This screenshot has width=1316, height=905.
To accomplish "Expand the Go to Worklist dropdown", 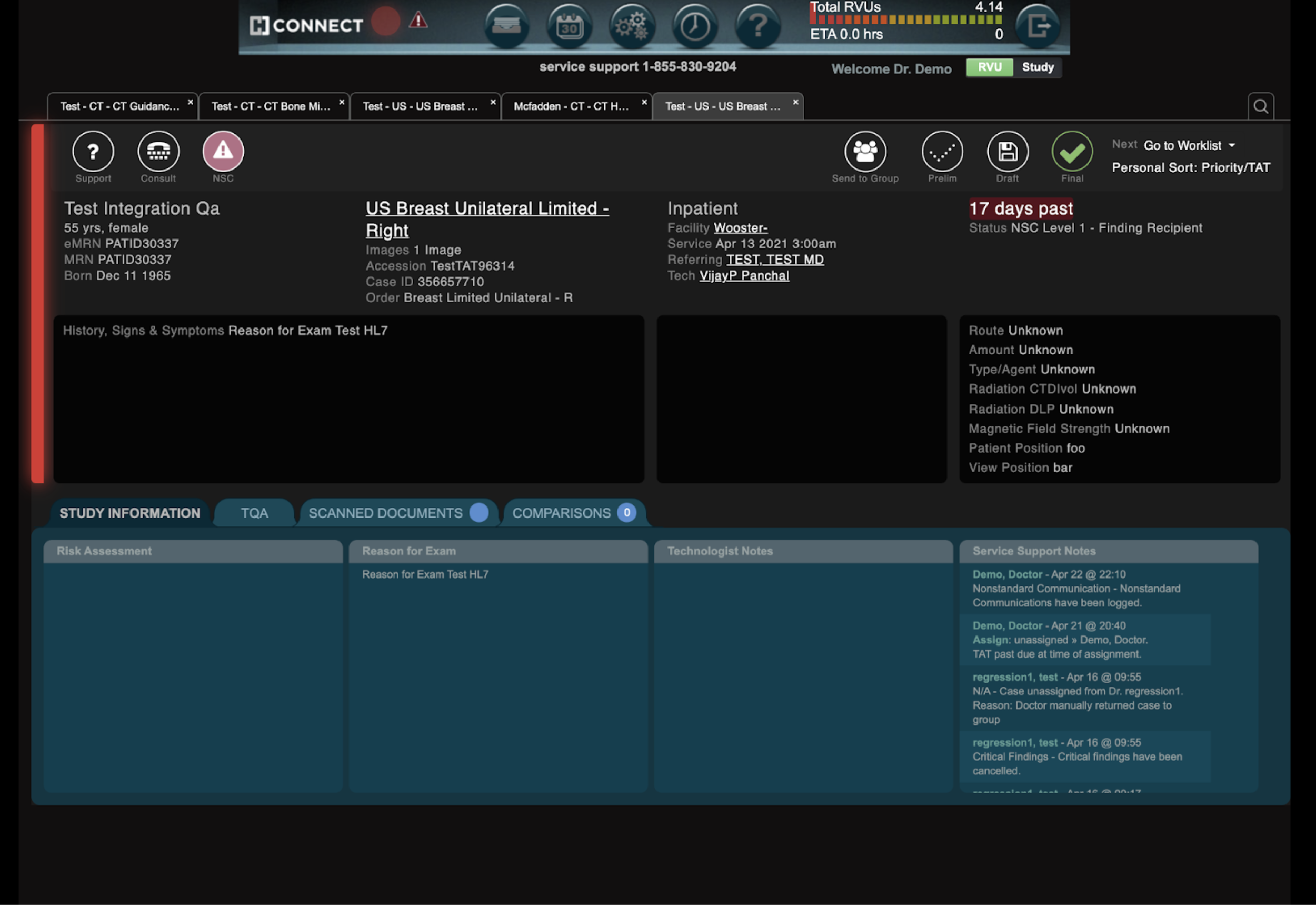I will (1189, 146).
